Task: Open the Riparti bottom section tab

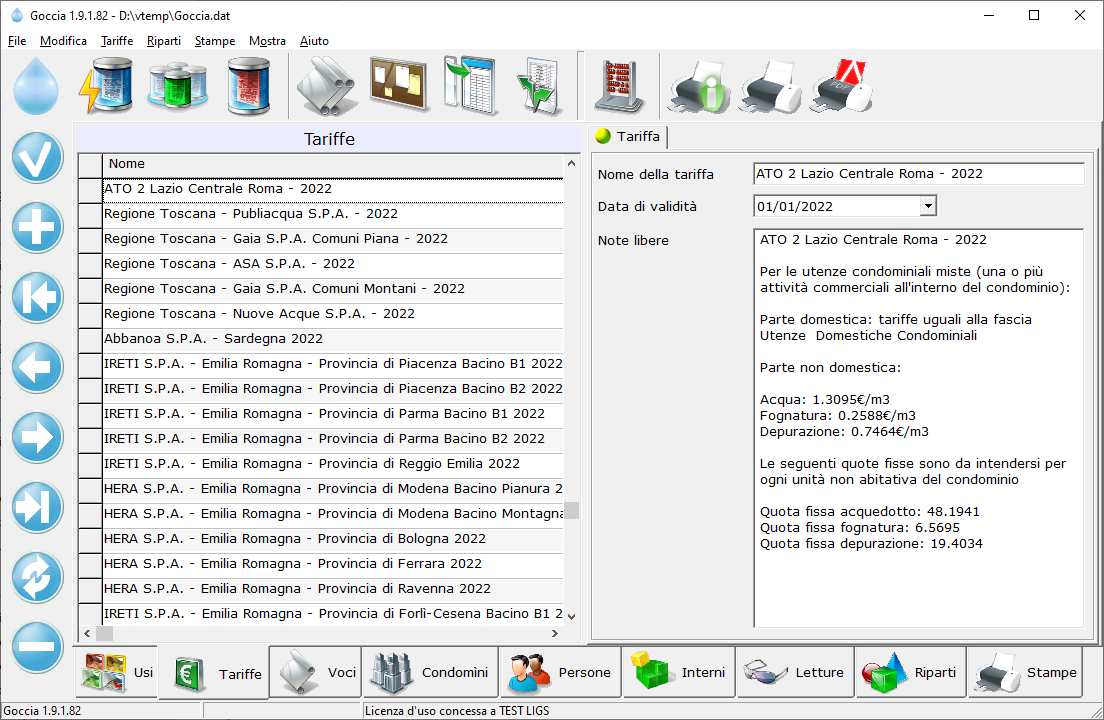Action: click(x=911, y=672)
